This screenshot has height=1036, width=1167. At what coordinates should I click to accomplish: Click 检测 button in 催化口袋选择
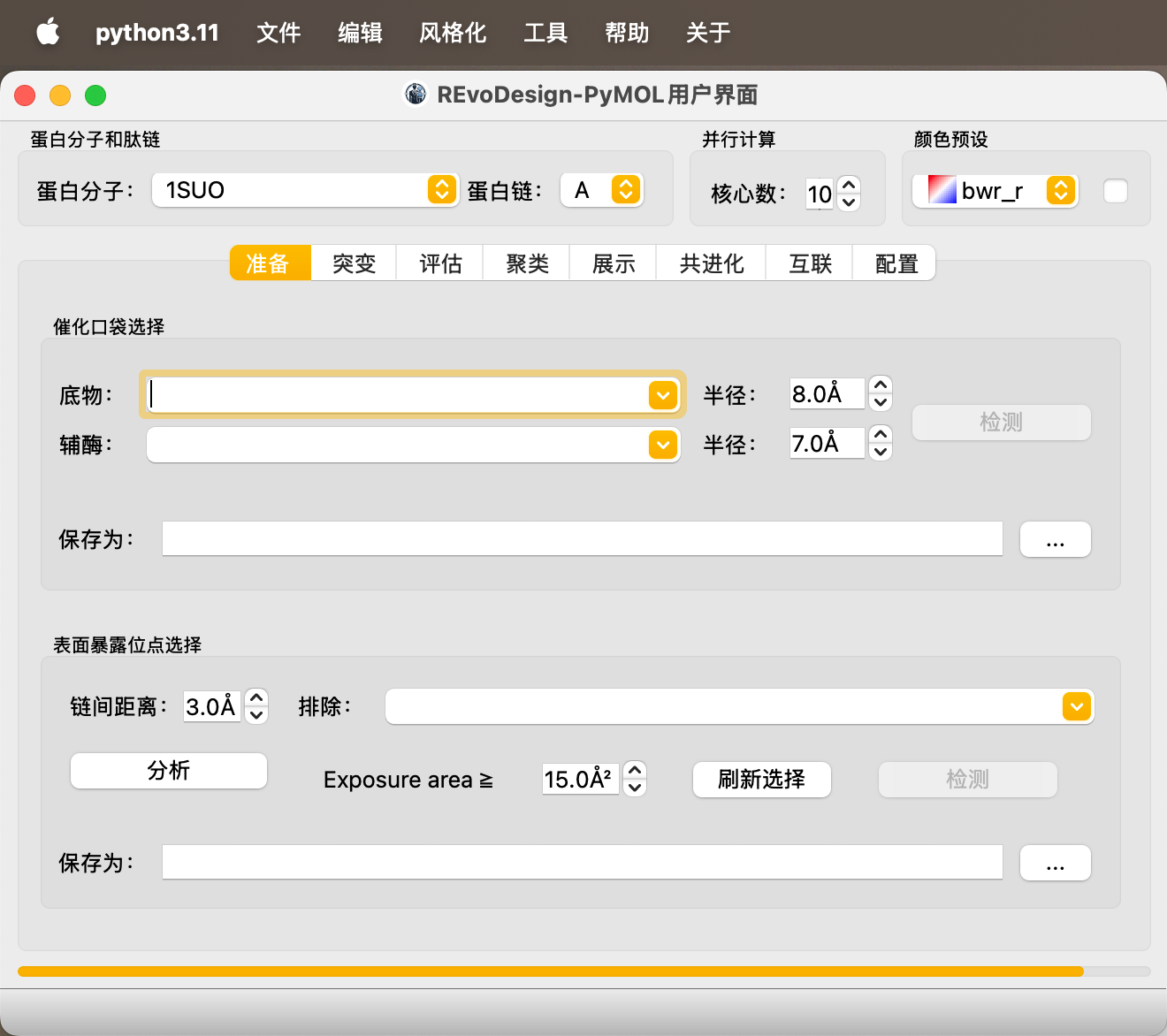tap(1002, 423)
